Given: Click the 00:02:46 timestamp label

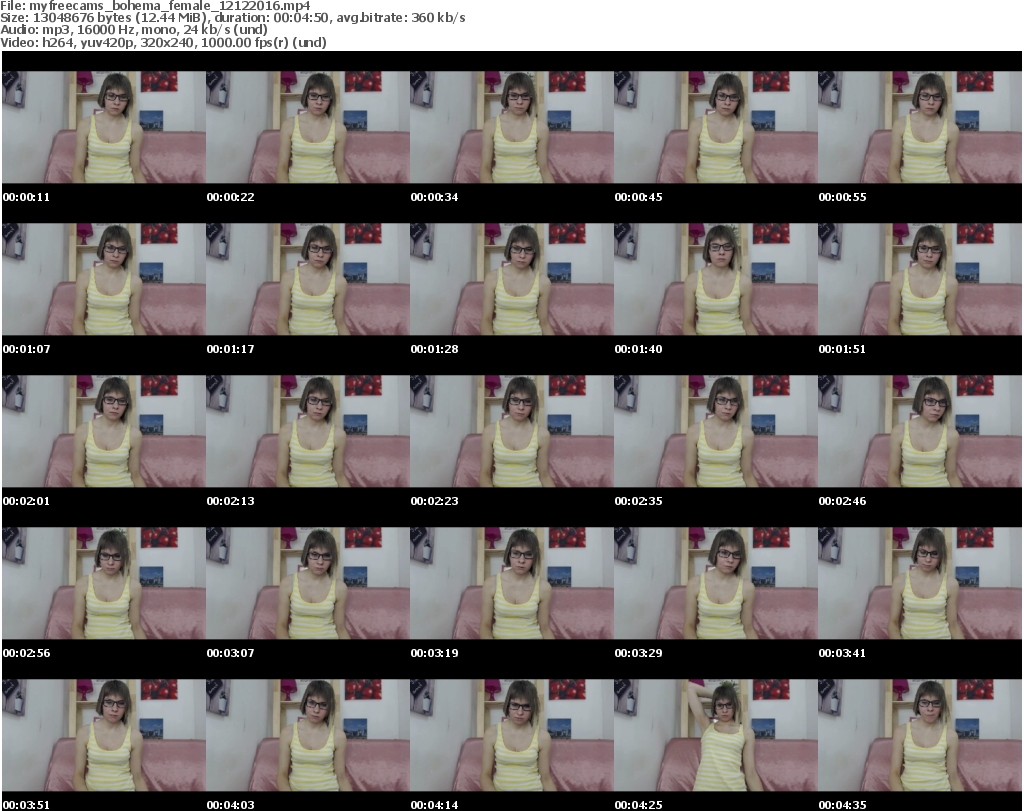Looking at the screenshot, I should pyautogui.click(x=842, y=501).
